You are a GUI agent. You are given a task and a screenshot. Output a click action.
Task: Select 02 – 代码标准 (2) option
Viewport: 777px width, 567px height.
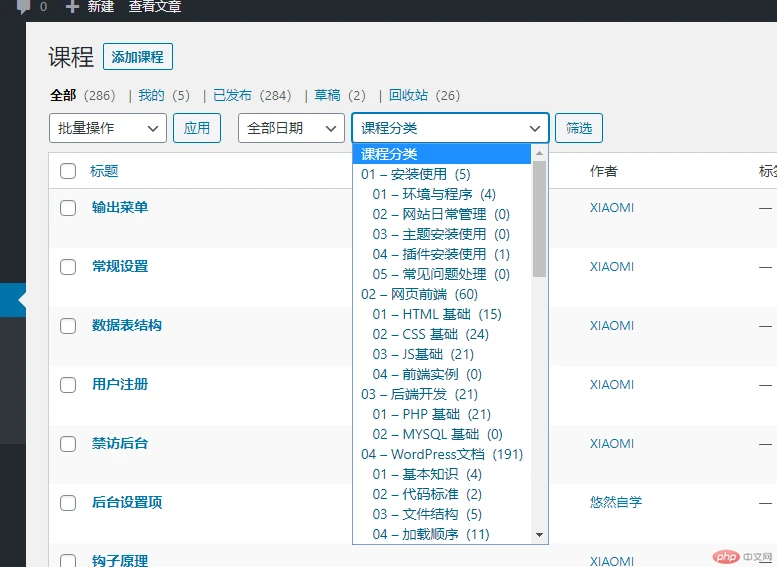[442, 494]
